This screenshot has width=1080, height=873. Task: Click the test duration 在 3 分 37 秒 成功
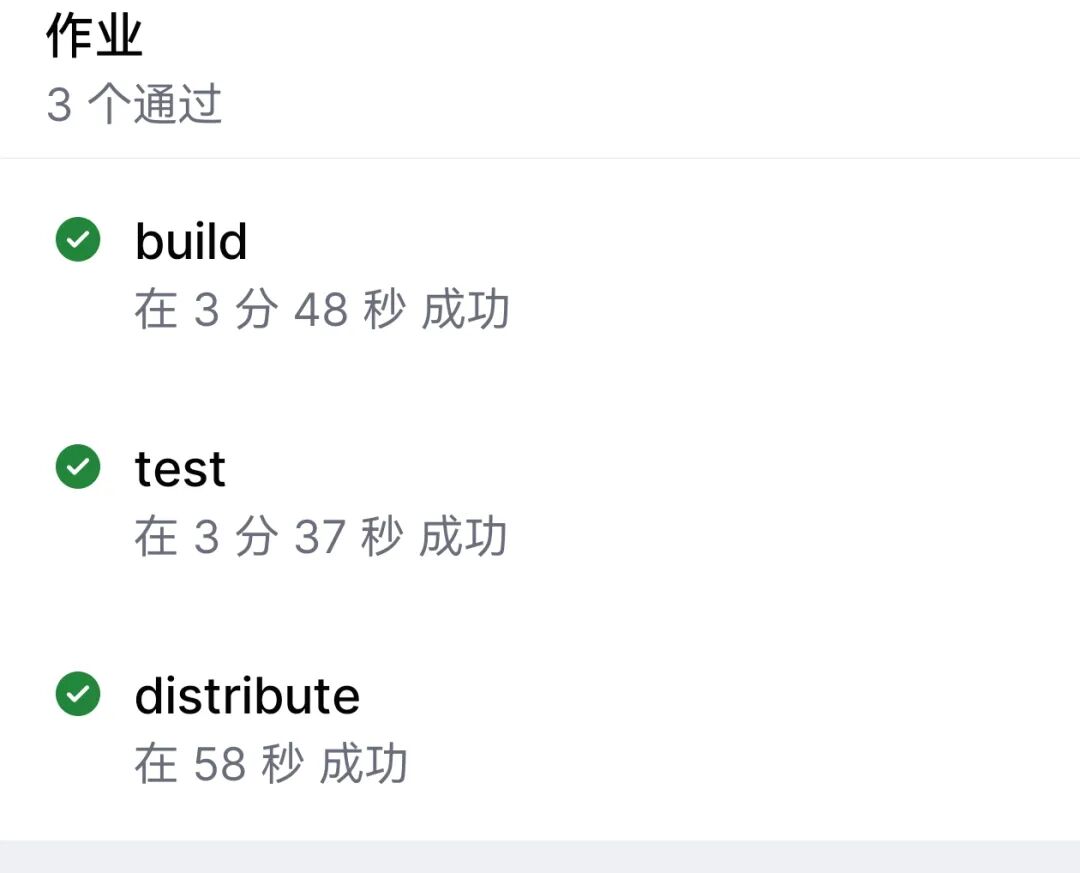tap(321, 536)
